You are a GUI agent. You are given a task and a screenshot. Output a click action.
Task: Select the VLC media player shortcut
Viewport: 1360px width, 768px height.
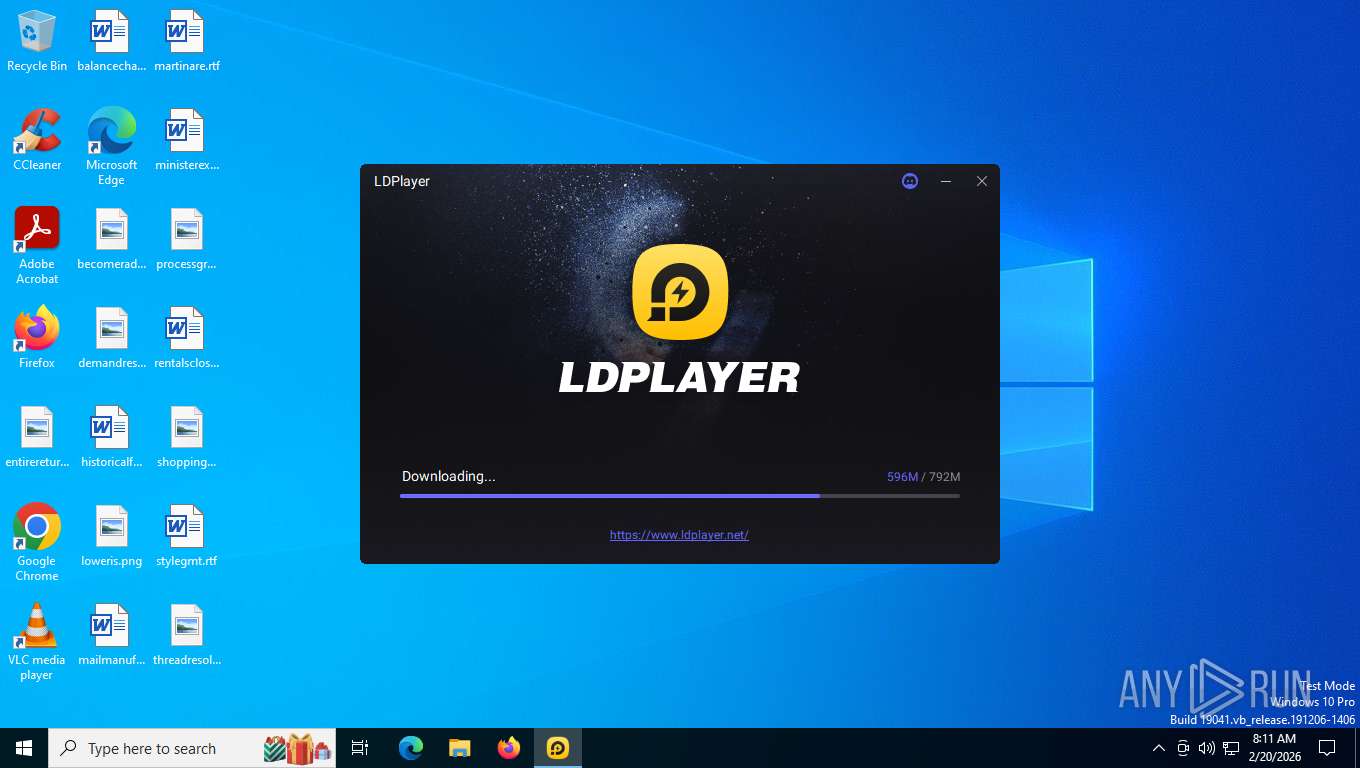(37, 642)
